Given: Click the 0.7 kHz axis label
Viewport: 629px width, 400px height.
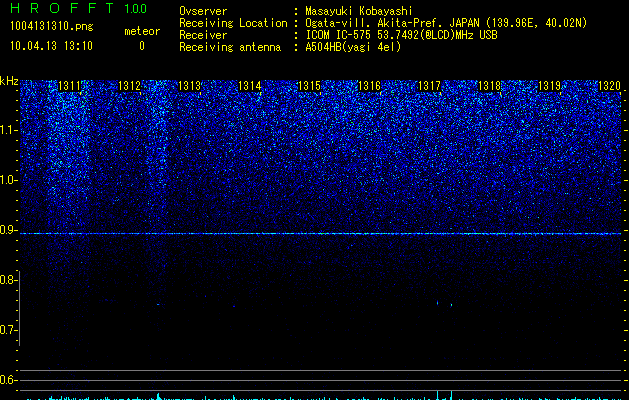Looking at the screenshot, I should point(8,330).
